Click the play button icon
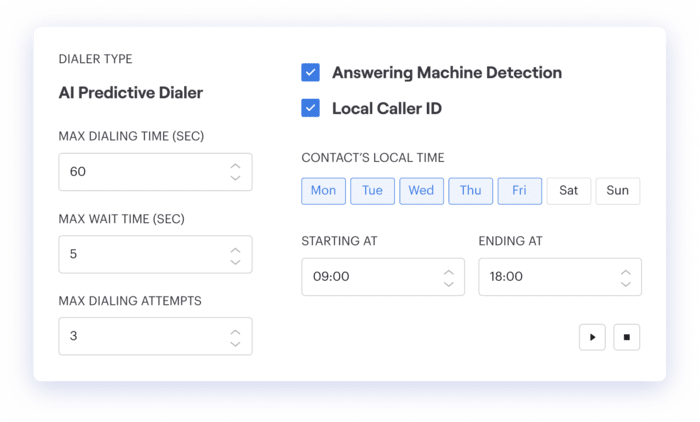Screen dimensions: 700x422 pos(592,337)
